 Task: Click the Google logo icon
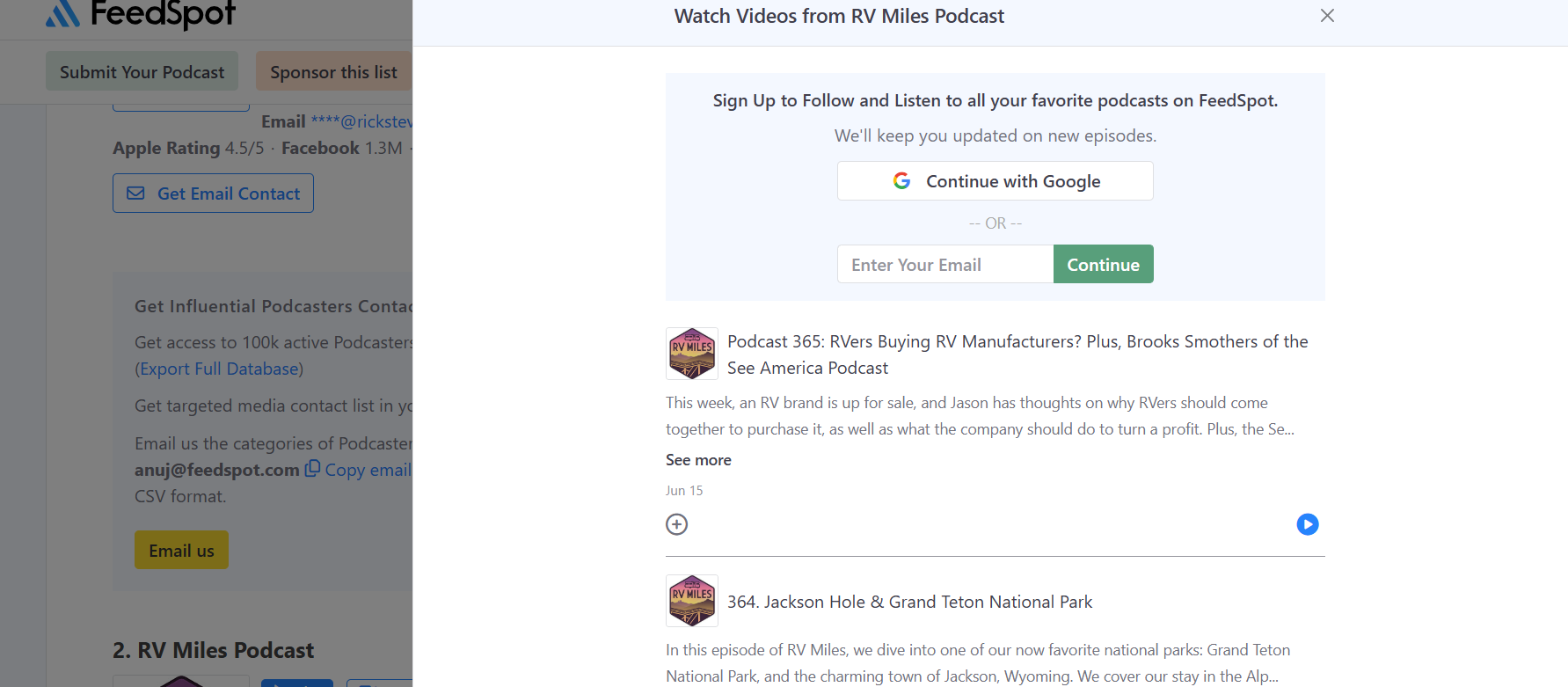pos(901,181)
